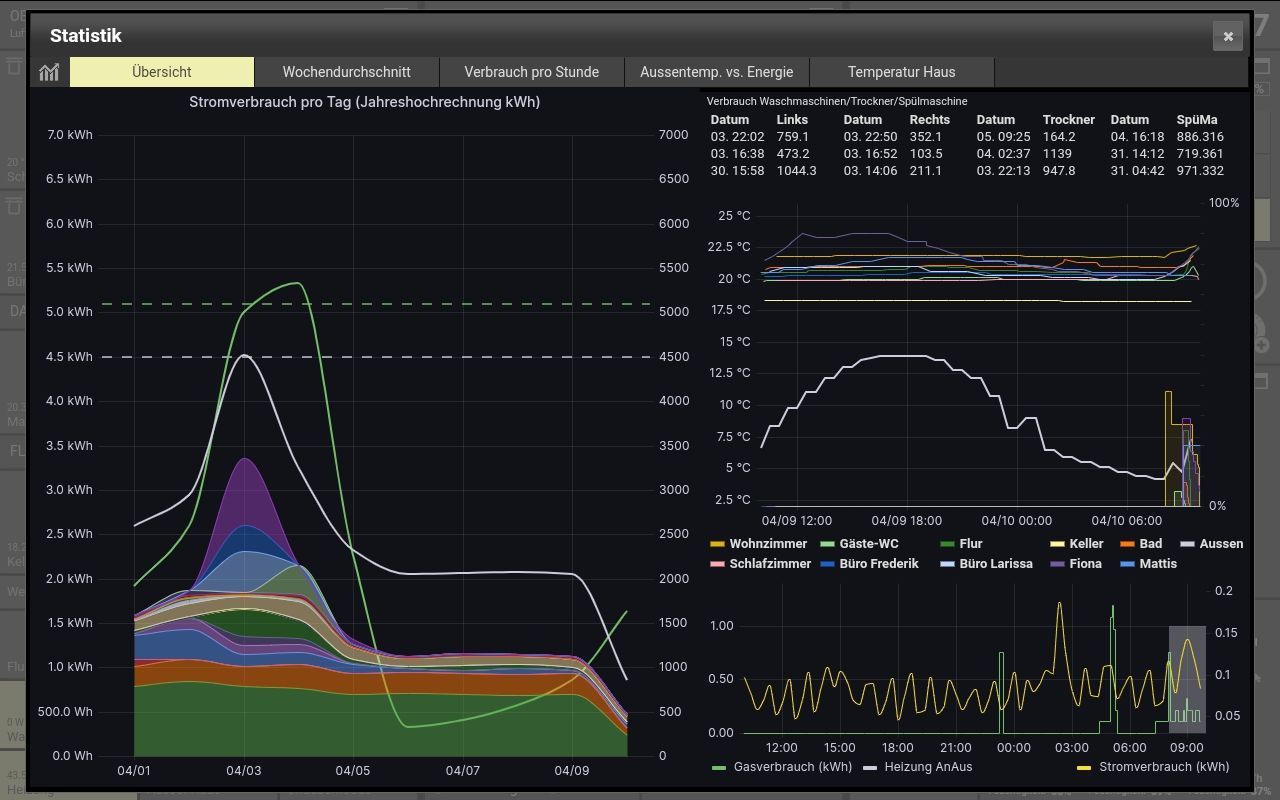Toggle the Mattis legend series
1280x800 pixels.
coord(1158,564)
